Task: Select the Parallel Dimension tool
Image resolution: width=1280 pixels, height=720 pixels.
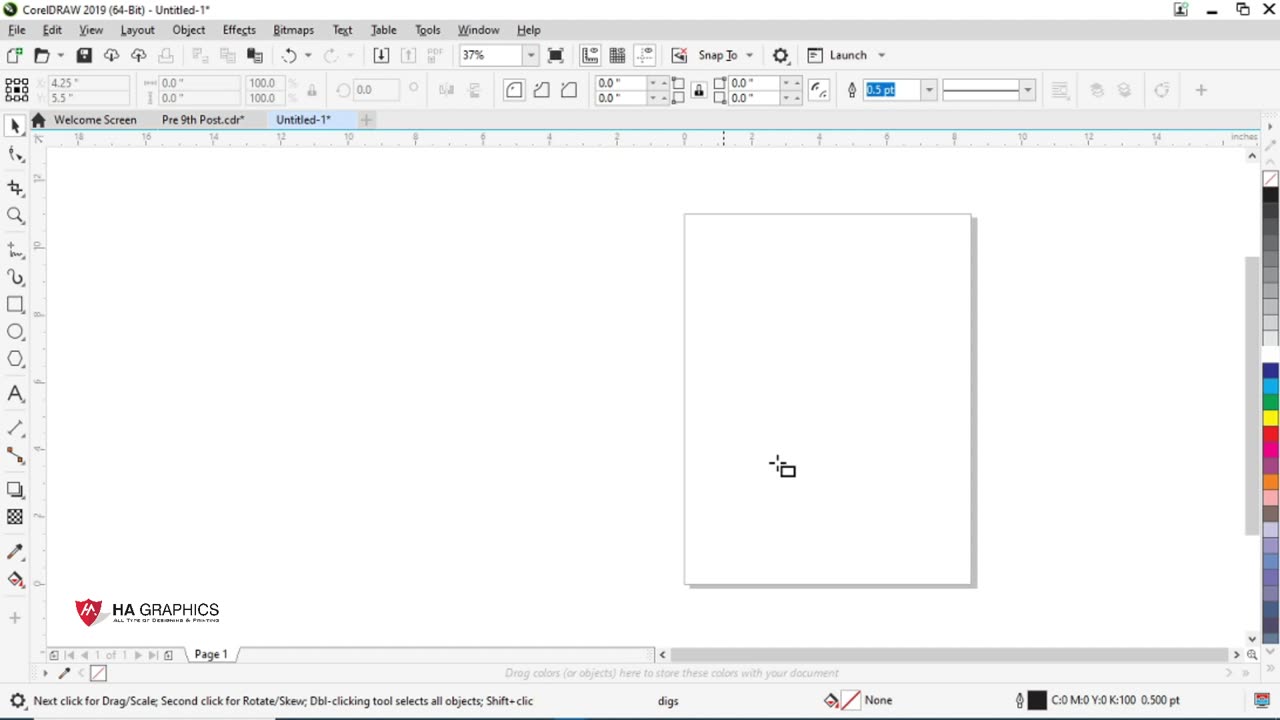Action: (15, 428)
